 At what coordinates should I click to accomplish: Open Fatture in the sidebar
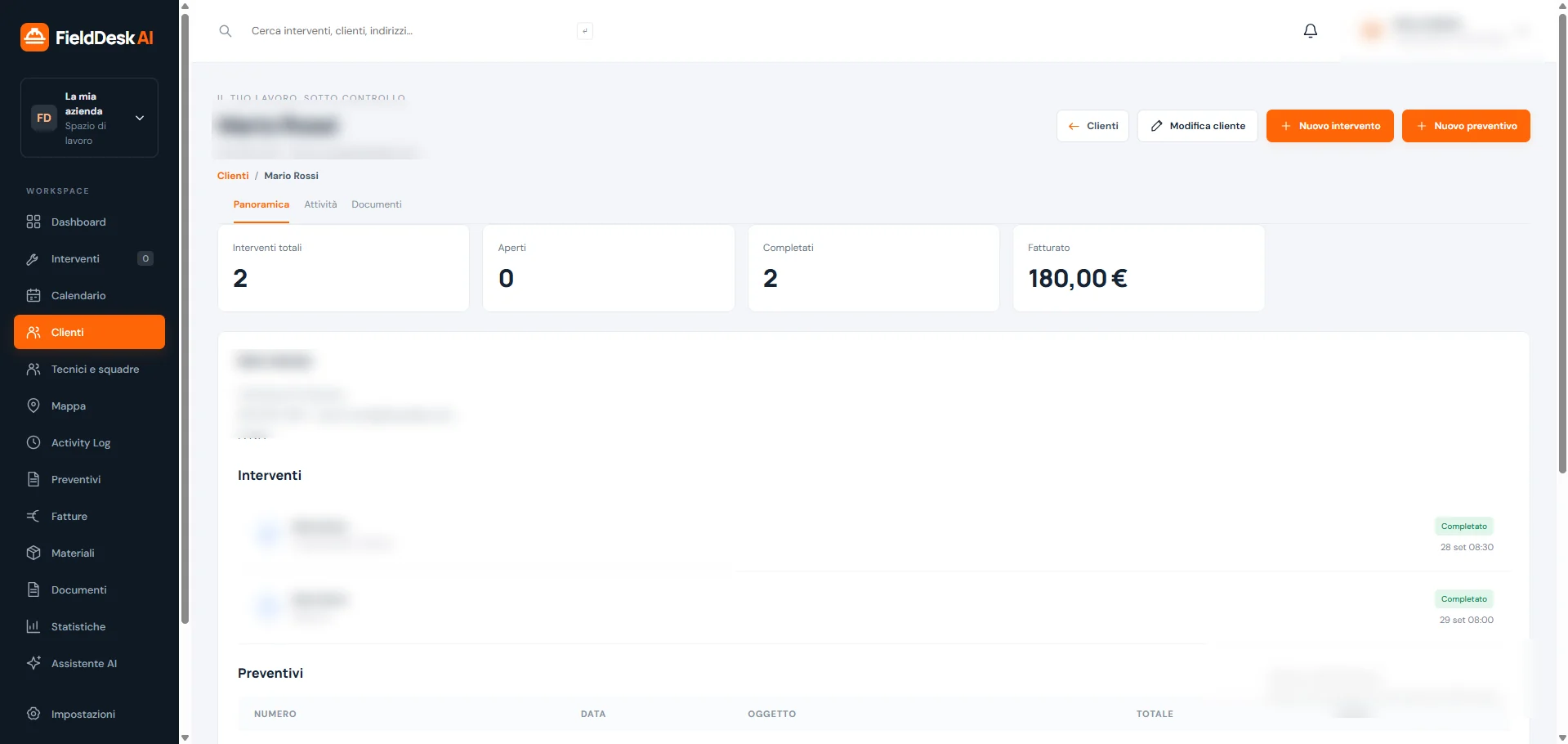tap(89, 516)
